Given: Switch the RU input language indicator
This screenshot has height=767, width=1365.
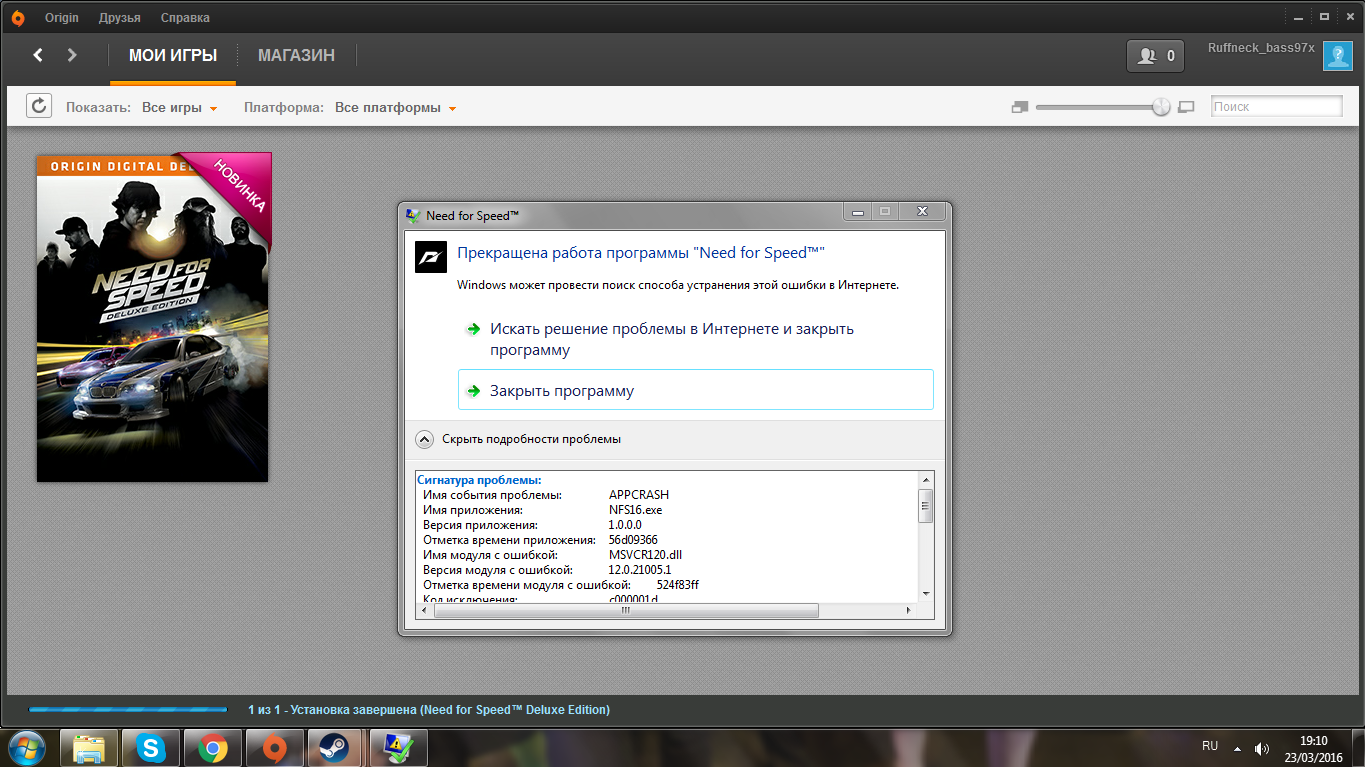Looking at the screenshot, I should pos(1210,747).
